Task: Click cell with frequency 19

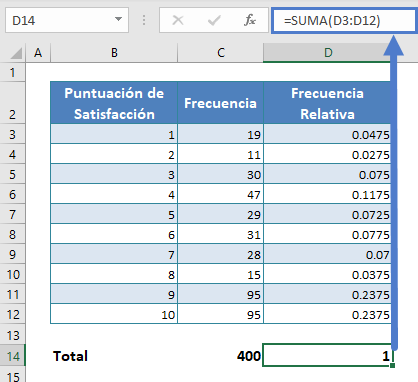Action: (221, 134)
